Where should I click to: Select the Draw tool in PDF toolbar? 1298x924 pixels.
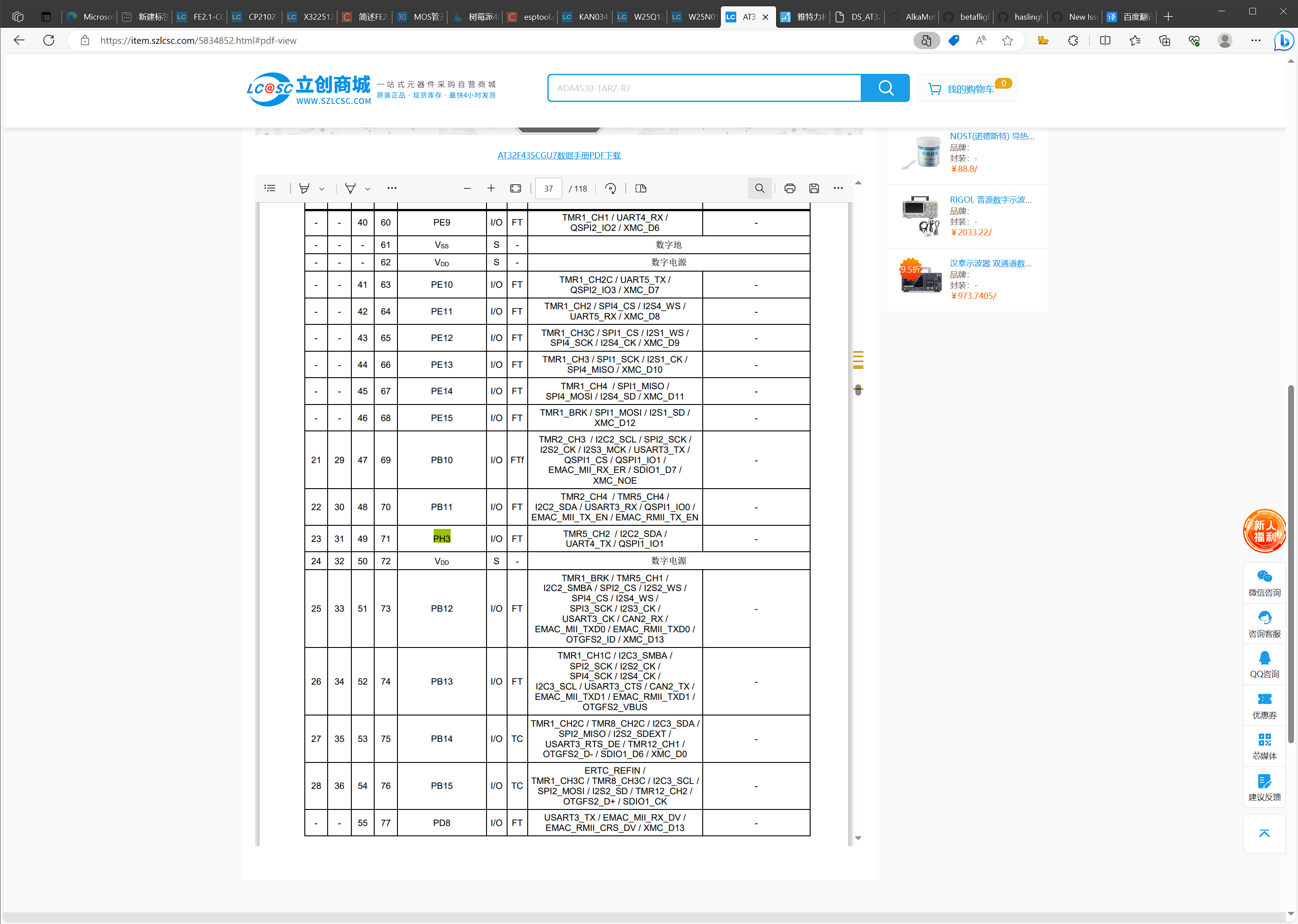(x=350, y=188)
